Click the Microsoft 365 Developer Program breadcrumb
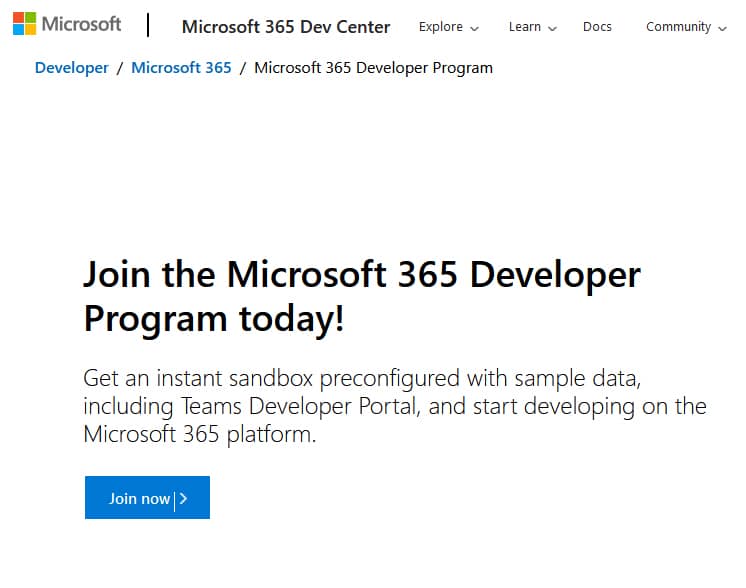The width and height of the screenshot is (746, 588). point(373,68)
